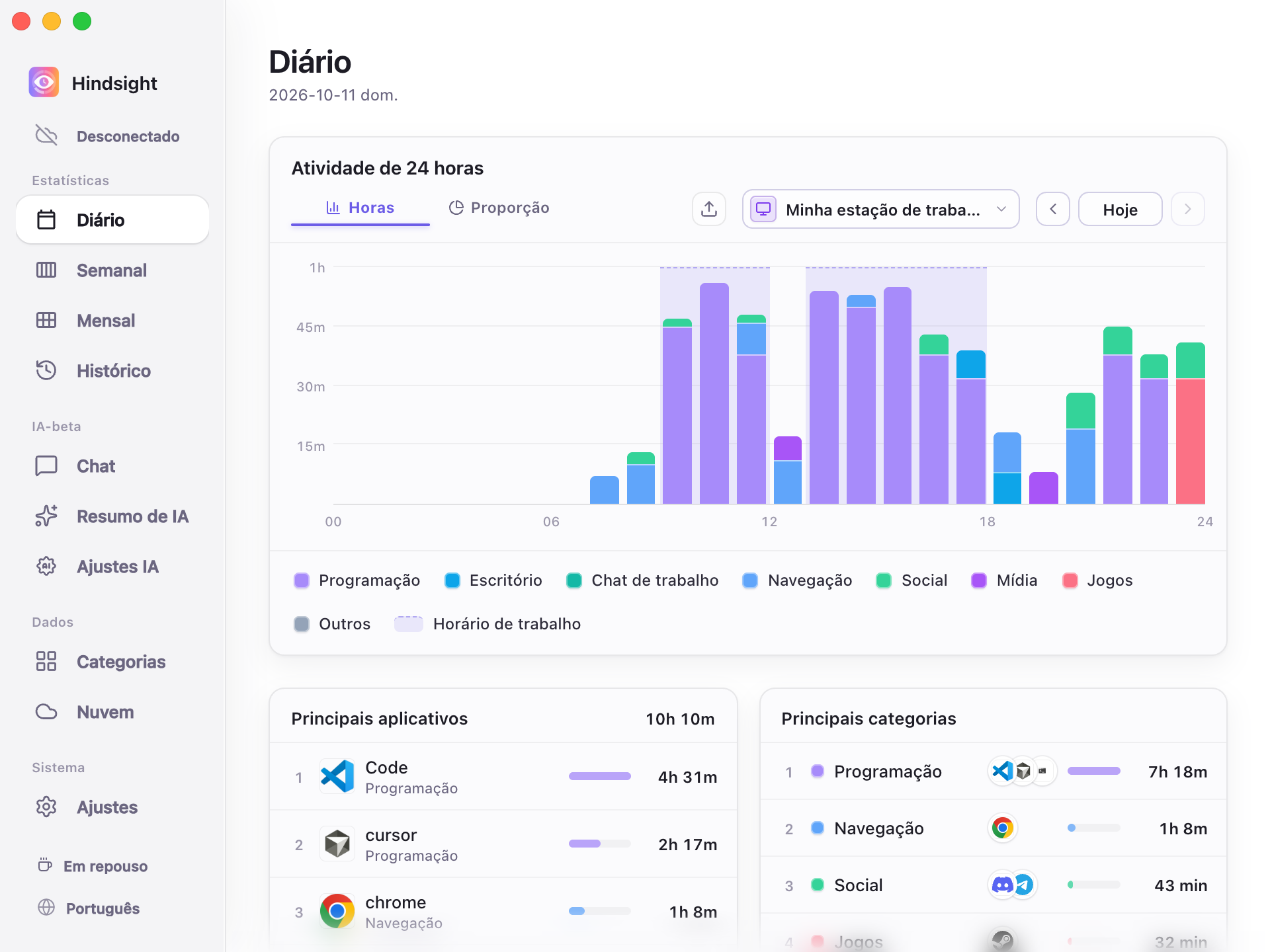1270x952 pixels.
Task: Select Diário in the sidebar
Action: tap(112, 220)
